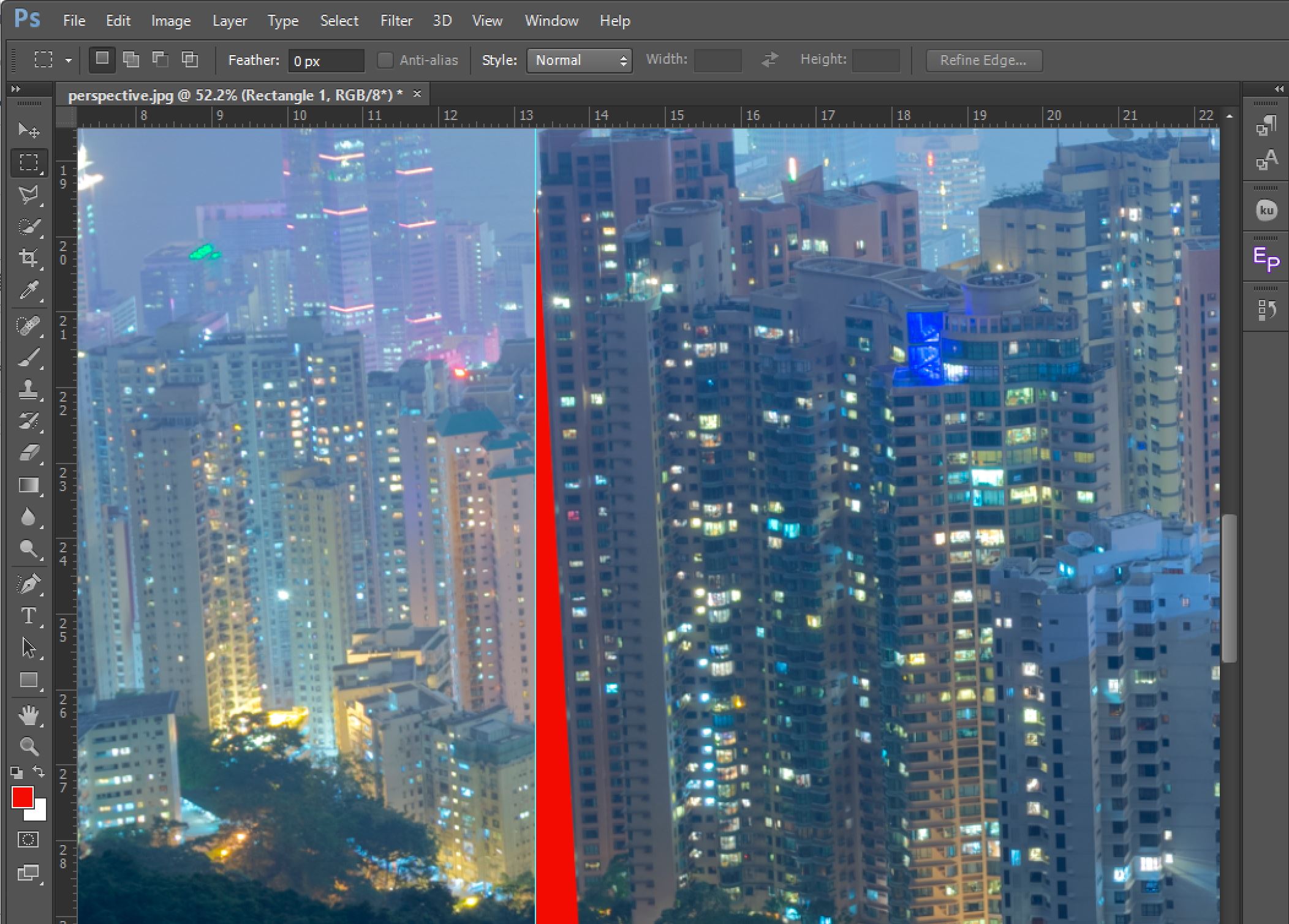The image size is (1289, 924).
Task: Swap Width and Height values
Action: (x=769, y=59)
